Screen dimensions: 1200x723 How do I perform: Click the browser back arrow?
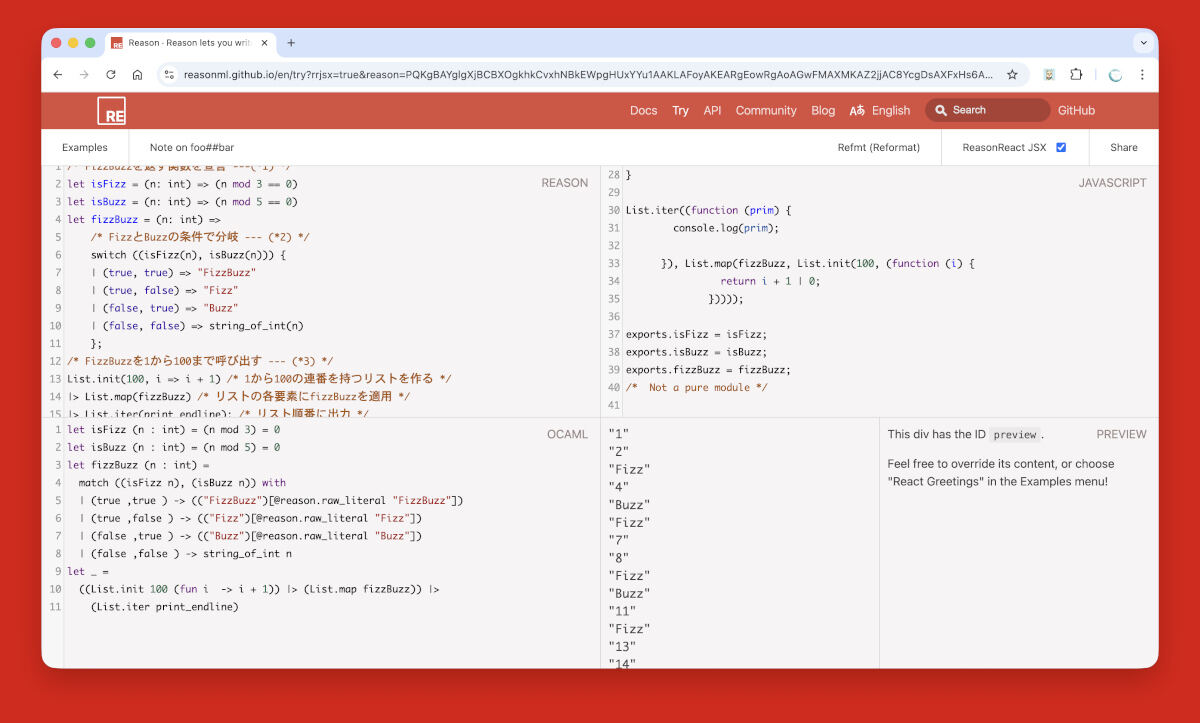58,75
